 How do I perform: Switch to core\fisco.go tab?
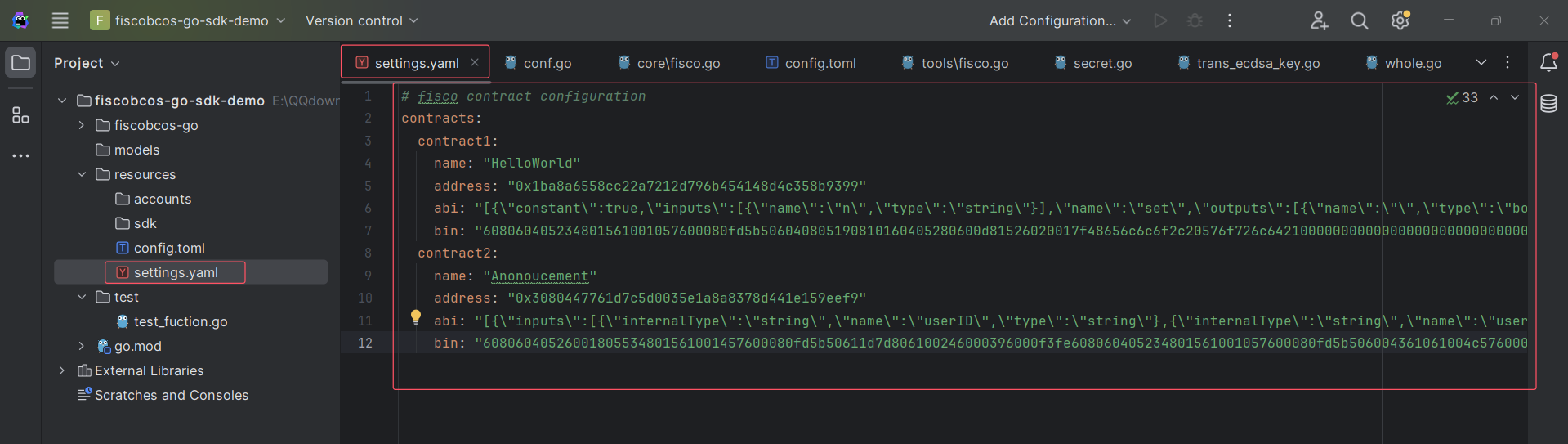coord(669,63)
